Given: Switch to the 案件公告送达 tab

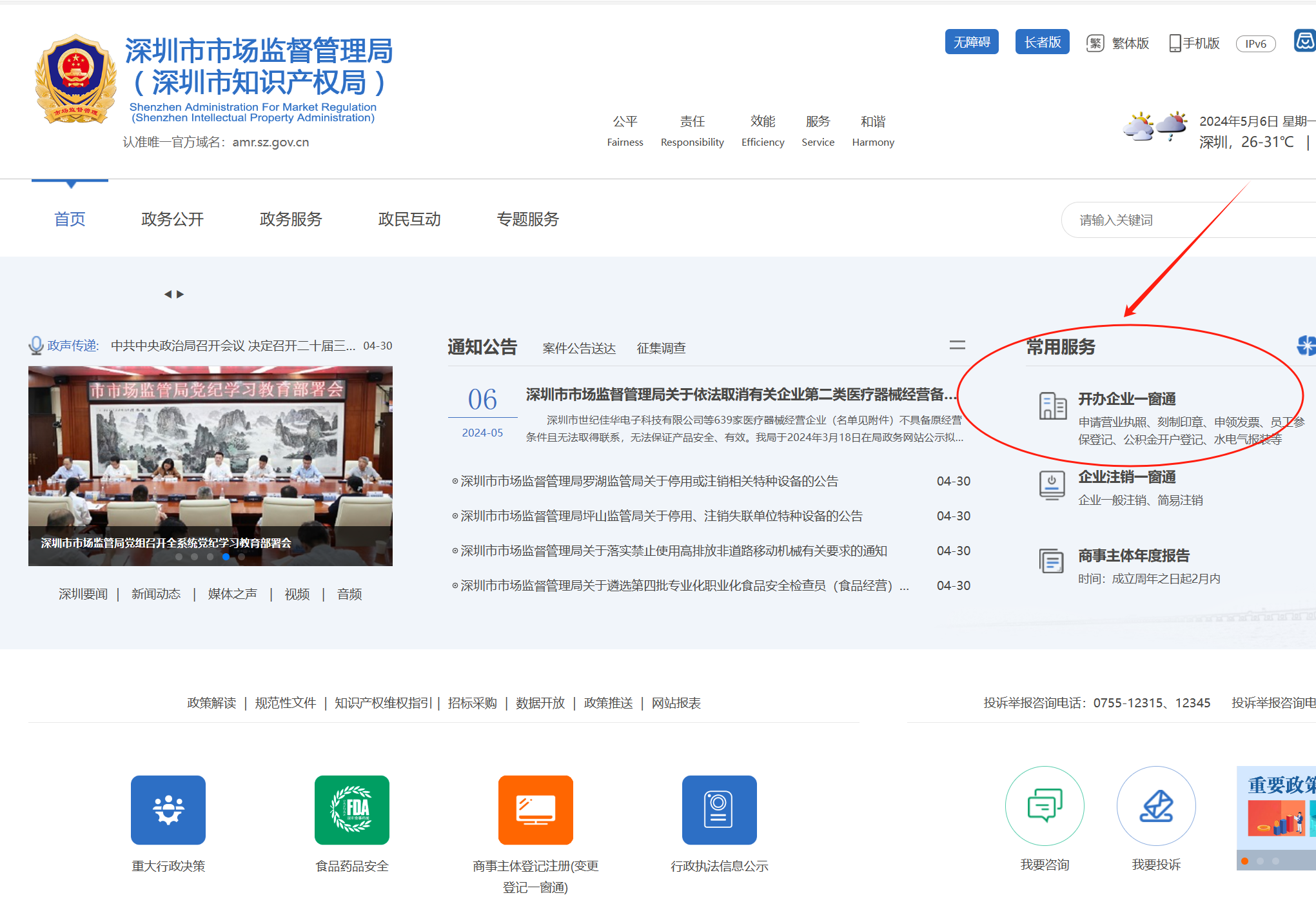Looking at the screenshot, I should [x=578, y=348].
